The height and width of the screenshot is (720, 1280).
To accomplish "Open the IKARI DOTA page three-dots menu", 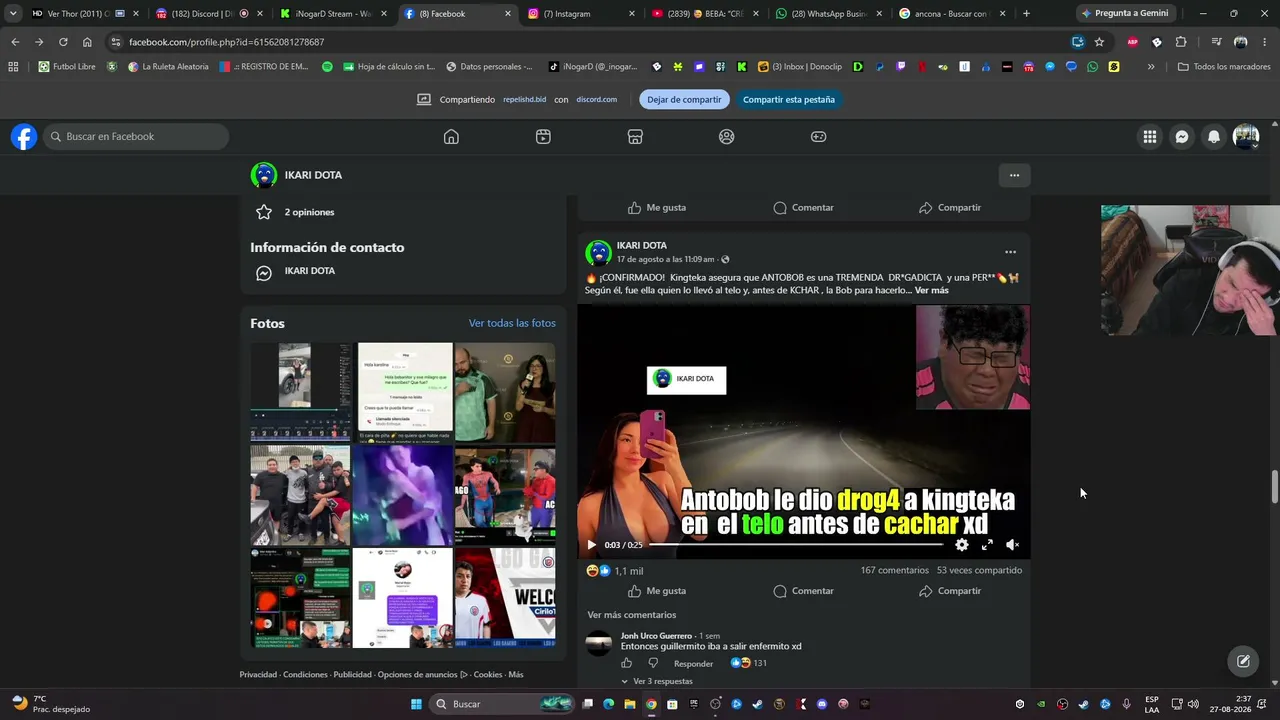I will click(1014, 175).
